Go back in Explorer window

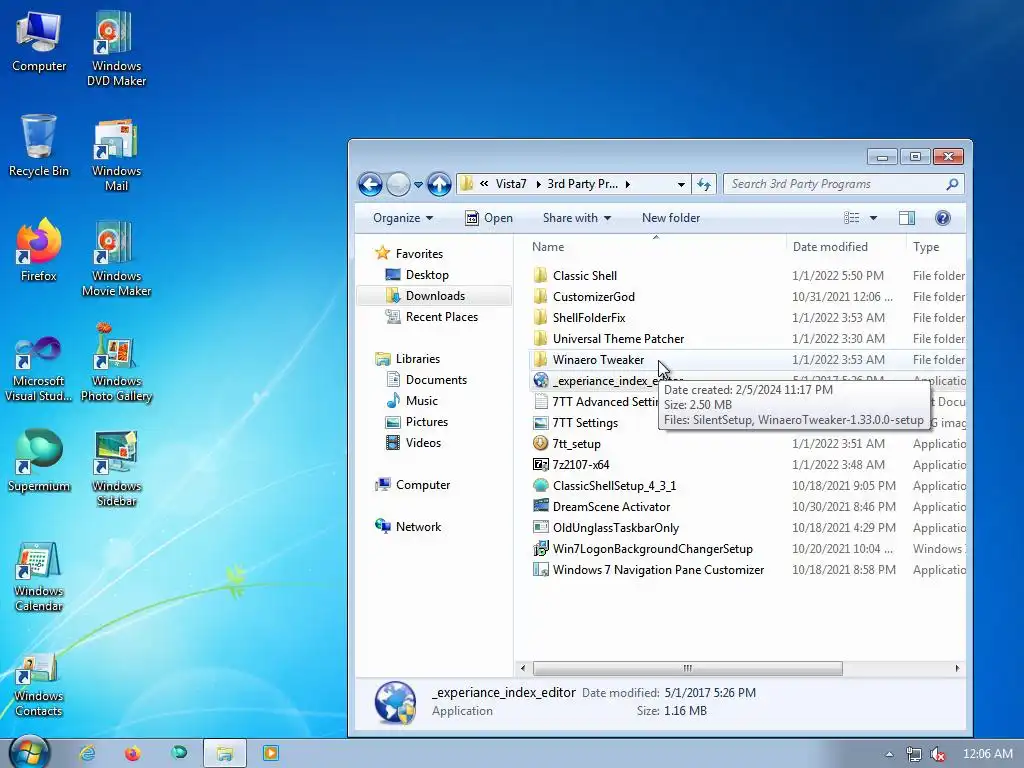370,185
